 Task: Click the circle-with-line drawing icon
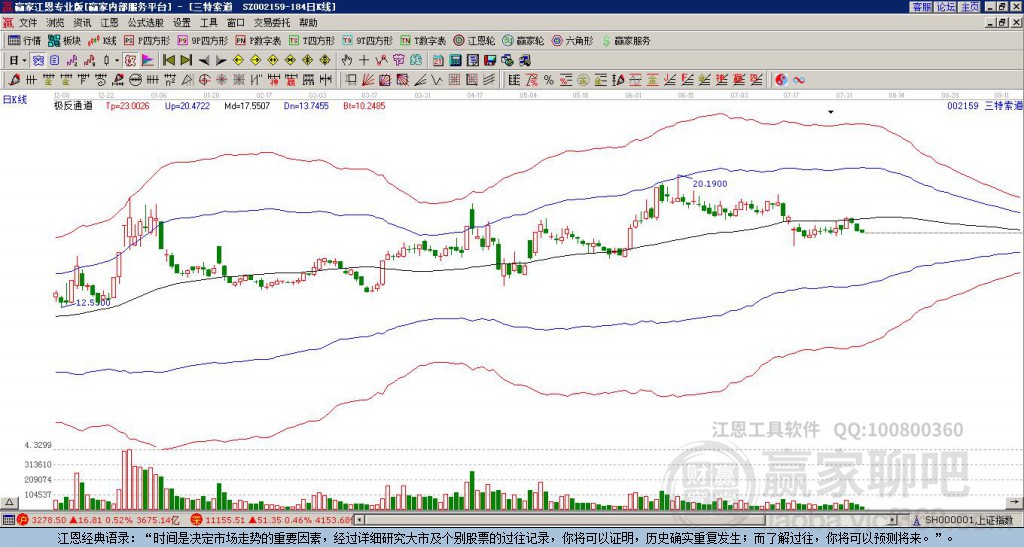click(135, 80)
